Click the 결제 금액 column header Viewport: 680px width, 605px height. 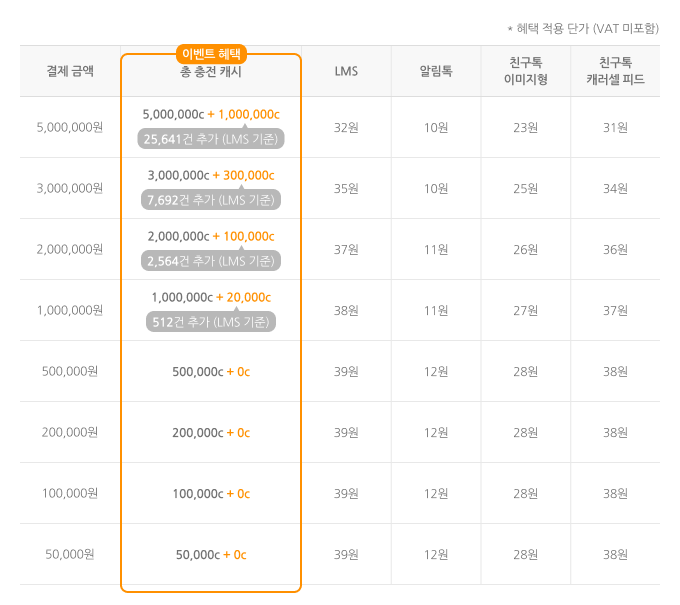[70, 71]
